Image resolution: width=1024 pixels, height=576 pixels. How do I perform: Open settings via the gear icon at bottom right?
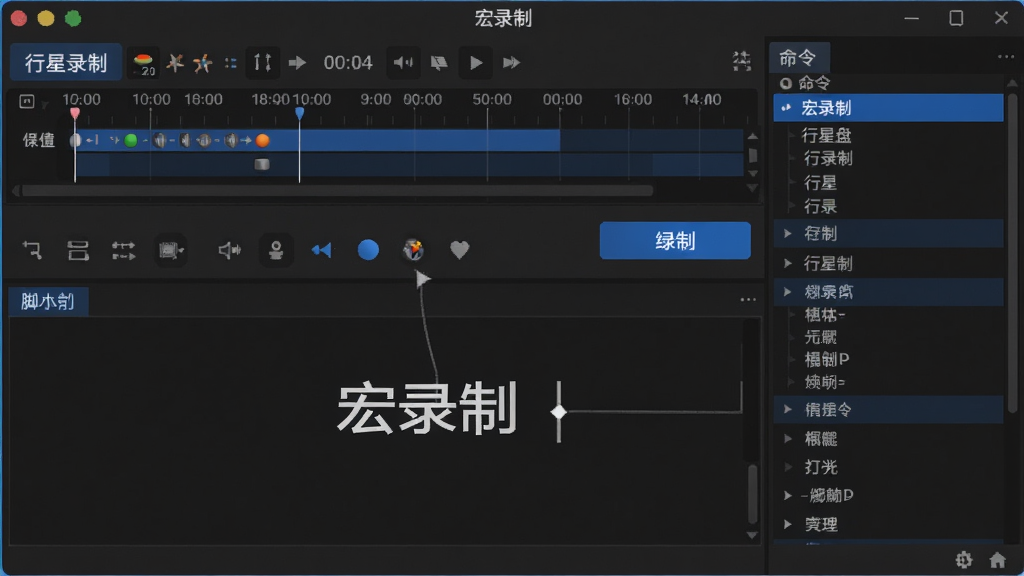[964, 560]
